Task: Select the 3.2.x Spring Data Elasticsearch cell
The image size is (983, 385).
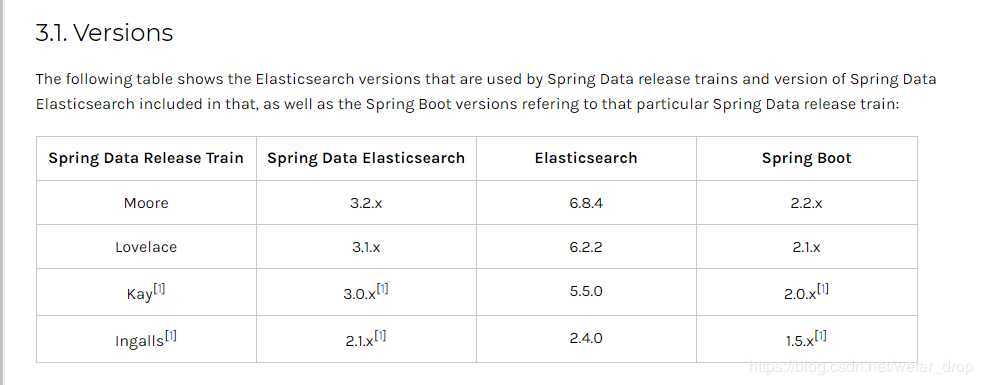Action: (366, 203)
